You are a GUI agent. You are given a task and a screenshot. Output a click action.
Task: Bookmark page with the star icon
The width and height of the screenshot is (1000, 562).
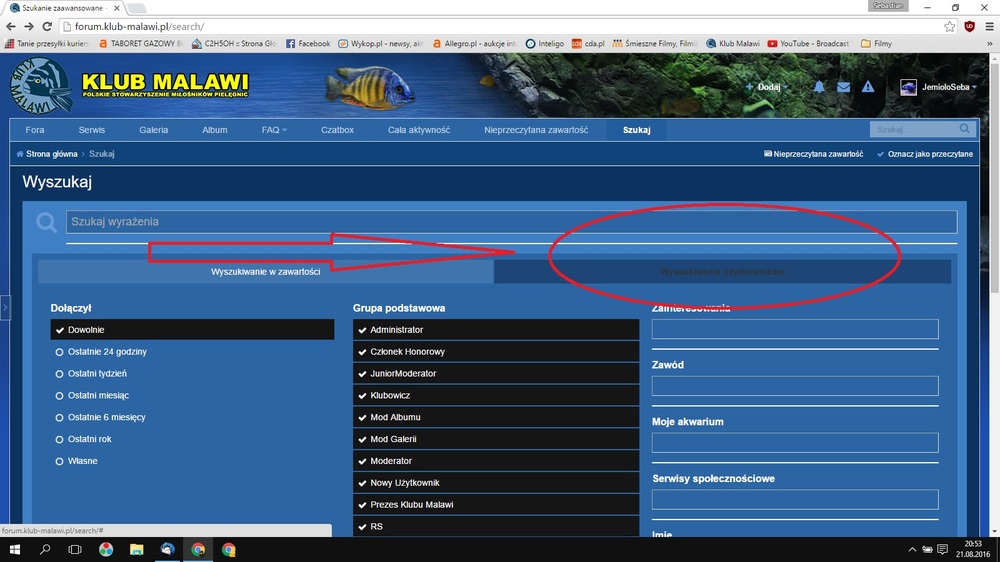coord(950,26)
